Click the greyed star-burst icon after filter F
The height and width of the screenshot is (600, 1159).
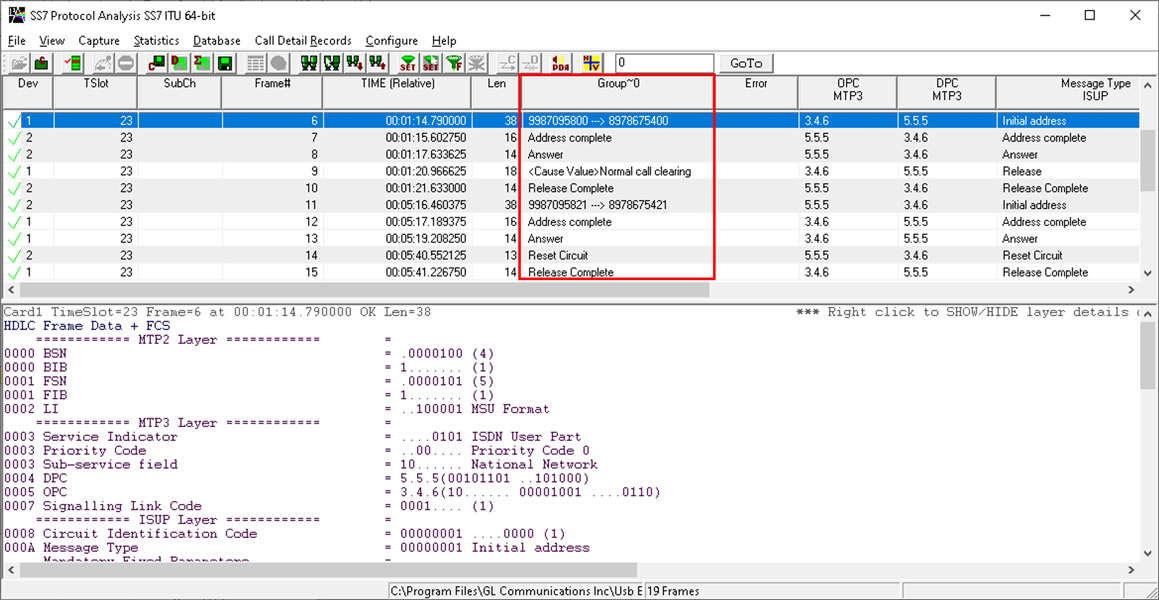[477, 64]
